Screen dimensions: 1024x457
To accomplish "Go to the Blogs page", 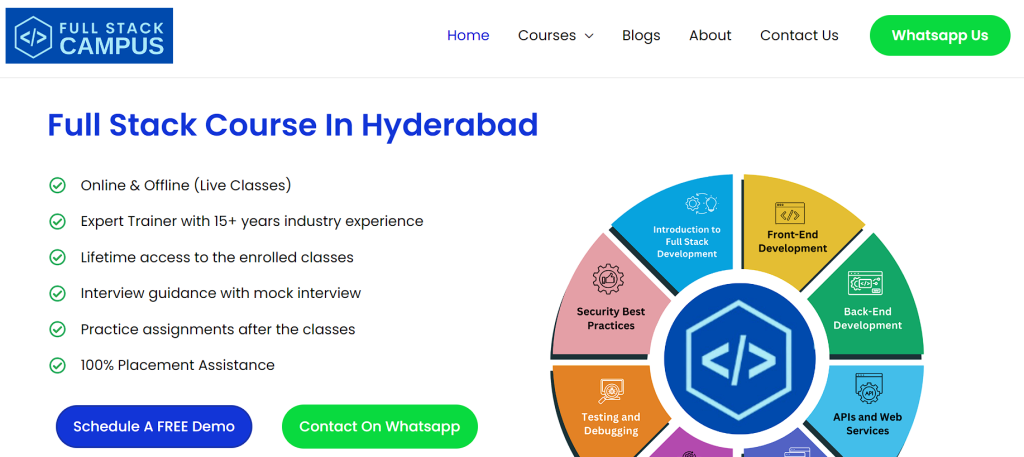I will tap(641, 35).
